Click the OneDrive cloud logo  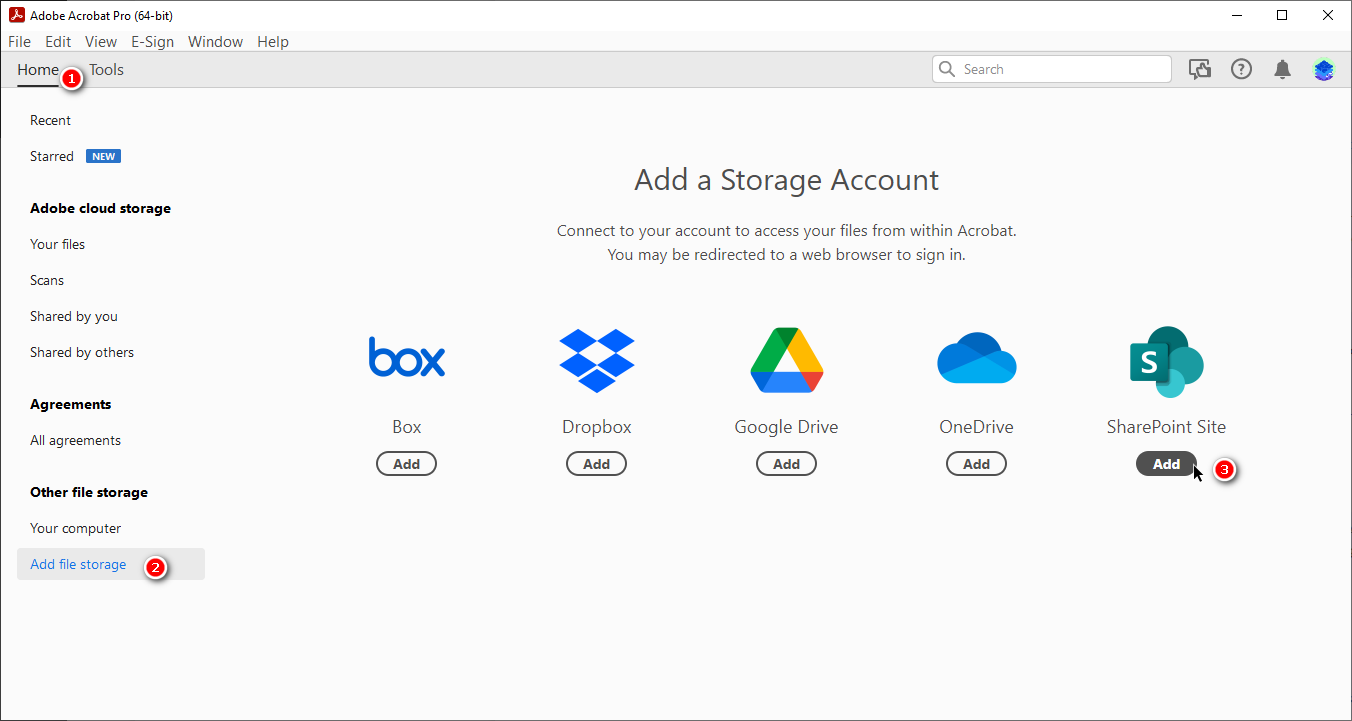977,358
